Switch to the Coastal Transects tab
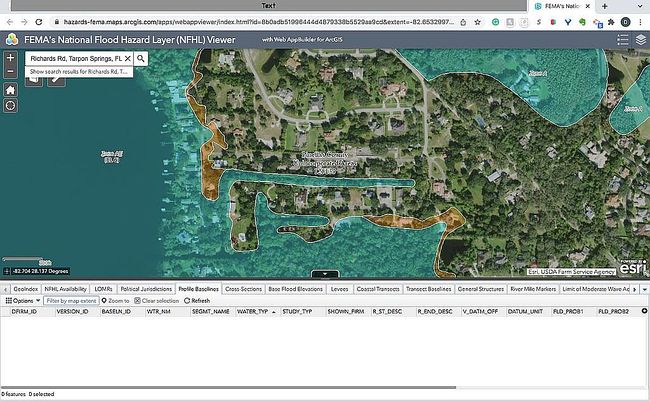Viewport: 650px width, 401px height. 378,289
